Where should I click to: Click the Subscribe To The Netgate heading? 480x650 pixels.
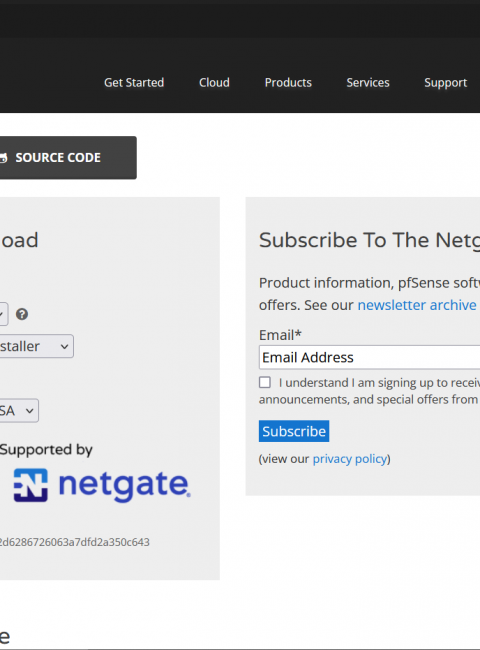point(369,240)
